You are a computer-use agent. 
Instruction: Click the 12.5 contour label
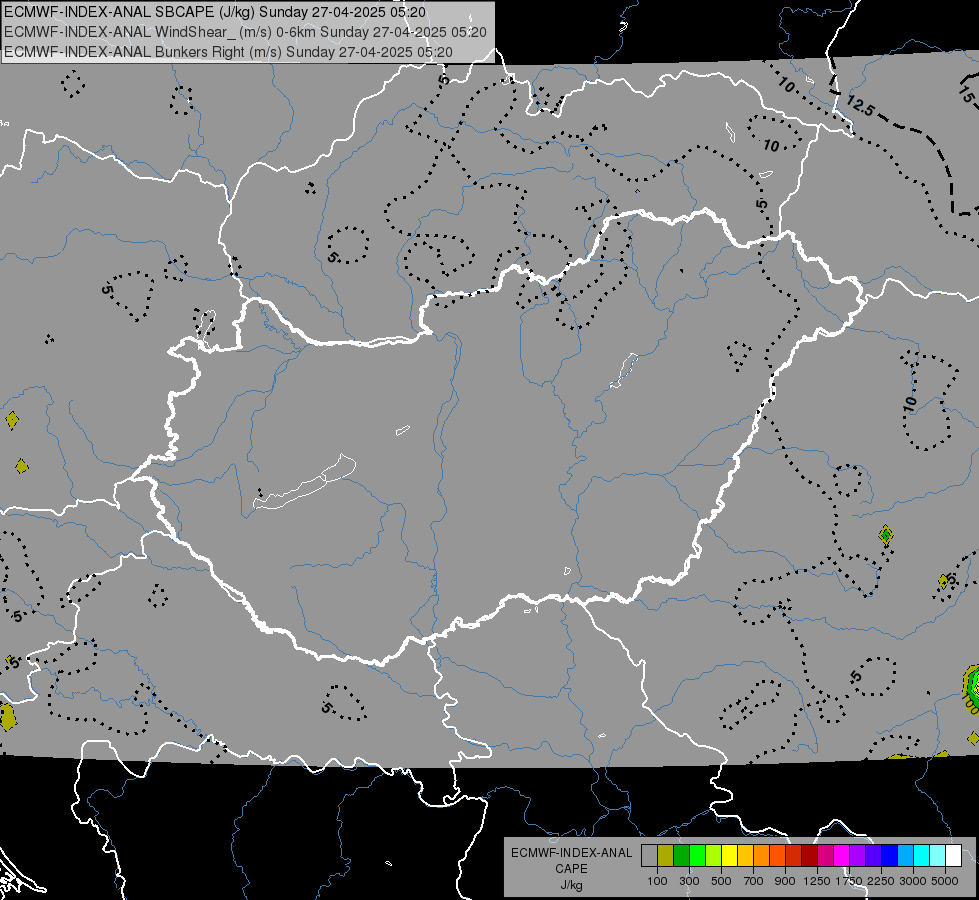860,106
